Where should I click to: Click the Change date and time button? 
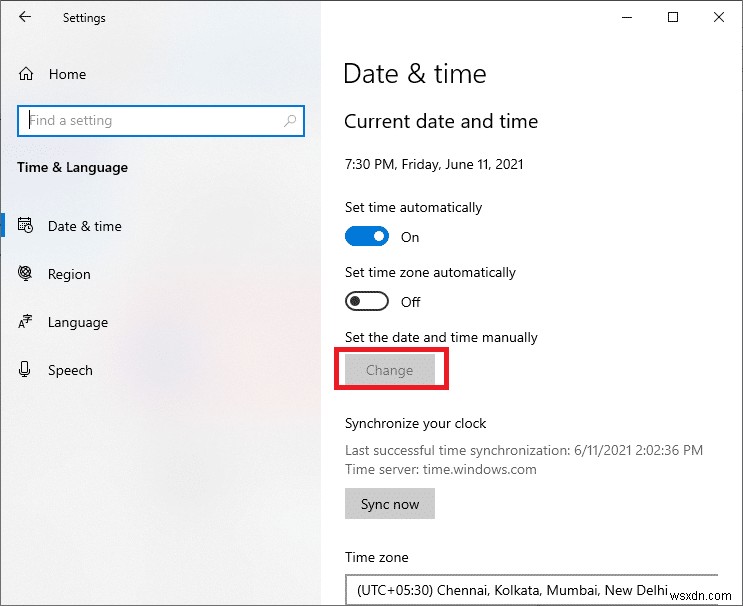click(390, 370)
